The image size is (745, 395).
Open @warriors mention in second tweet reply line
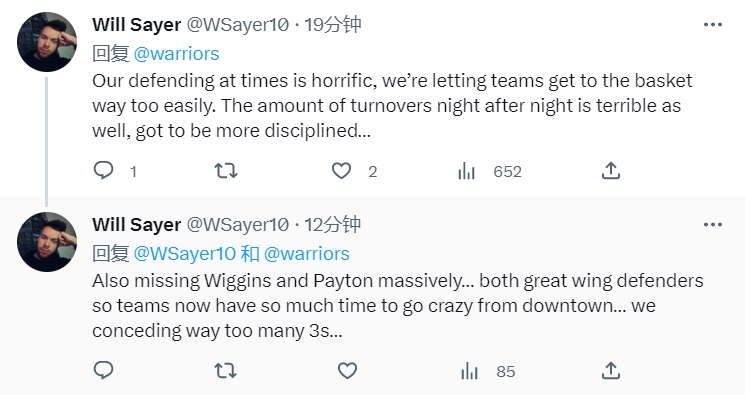pos(306,254)
